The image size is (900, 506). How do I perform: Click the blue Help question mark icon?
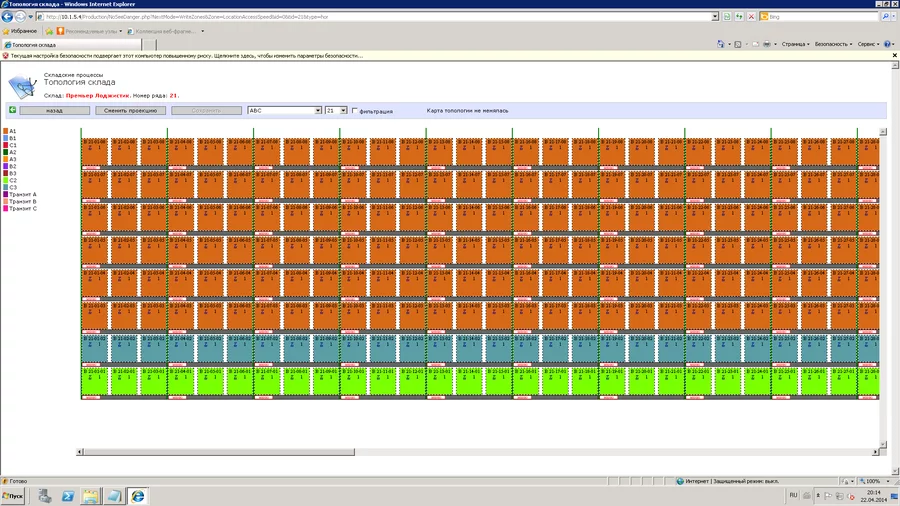(887, 44)
